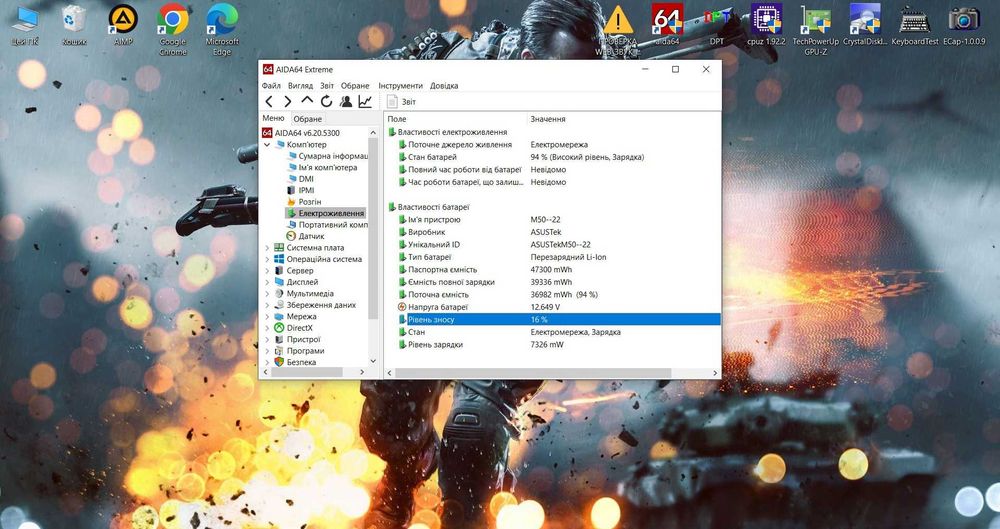The width and height of the screenshot is (1000, 529).
Task: Select the DMI tree item
Action: [x=300, y=179]
